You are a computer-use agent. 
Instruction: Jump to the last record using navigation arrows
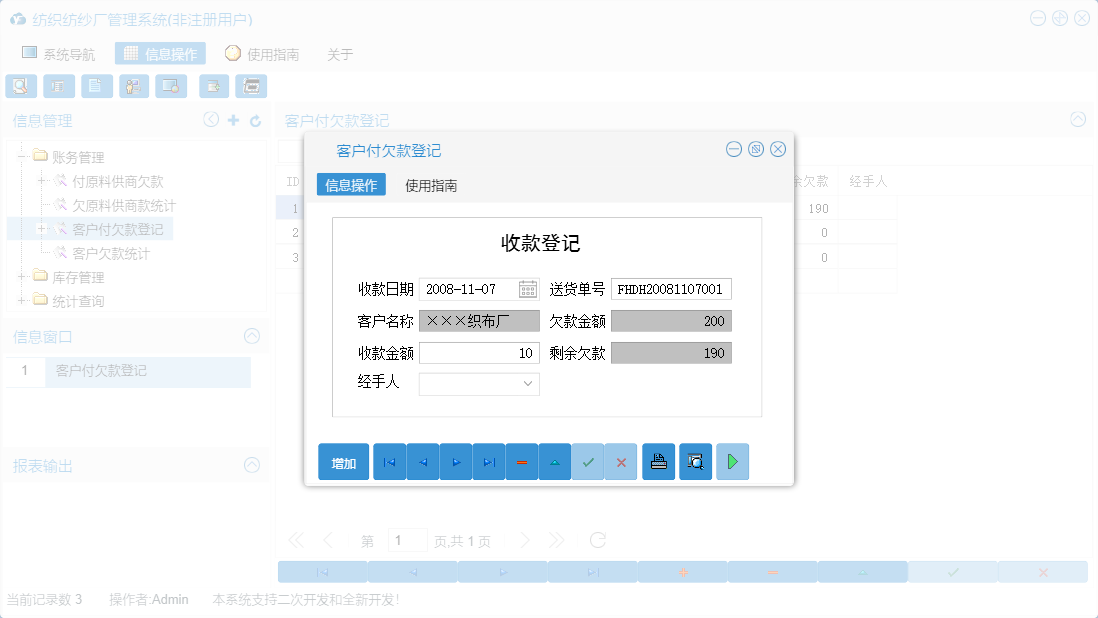click(x=489, y=461)
